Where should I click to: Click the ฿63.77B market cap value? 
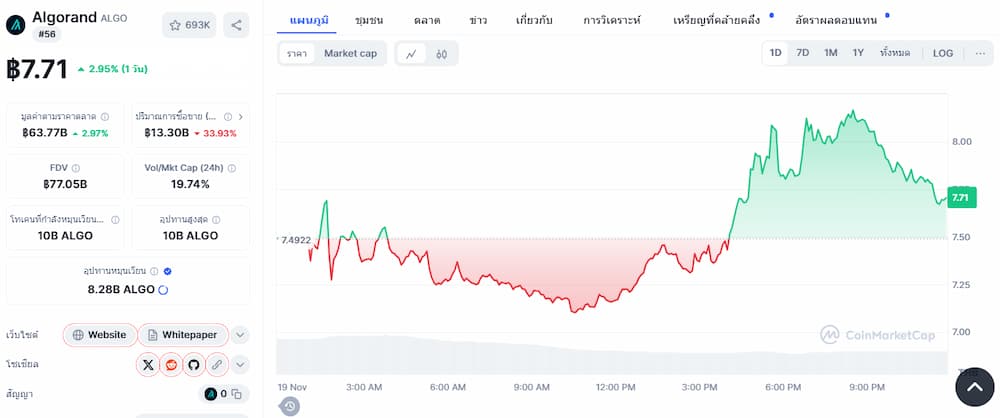click(x=45, y=133)
